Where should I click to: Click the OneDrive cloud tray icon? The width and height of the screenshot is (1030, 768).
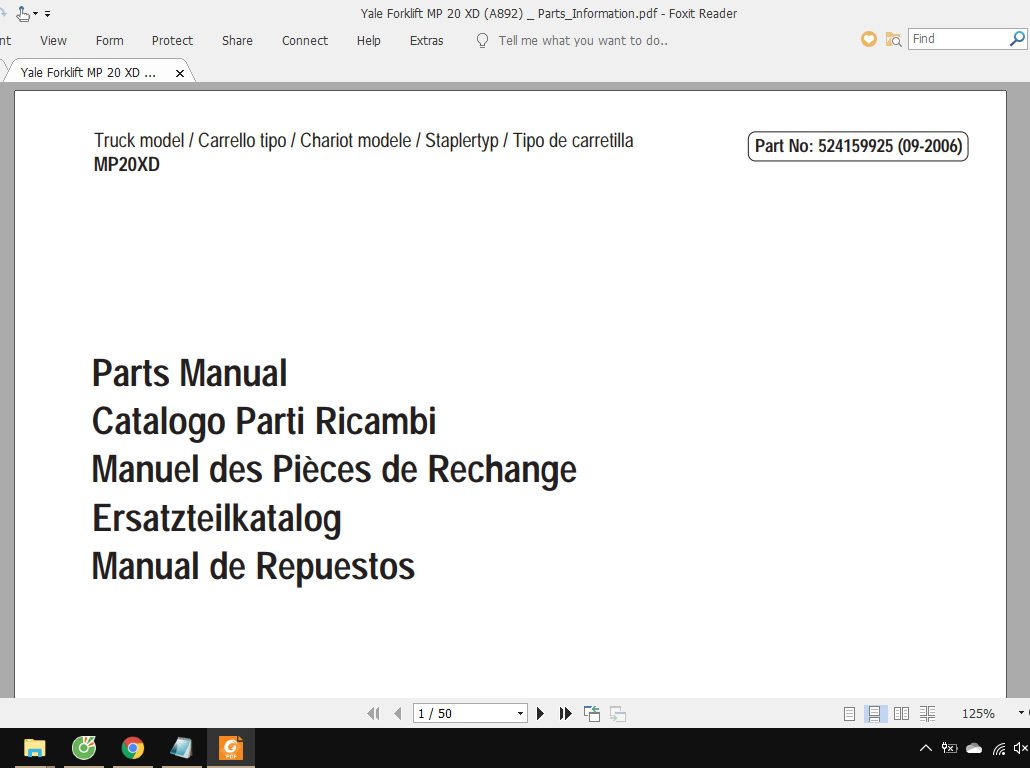click(x=974, y=748)
